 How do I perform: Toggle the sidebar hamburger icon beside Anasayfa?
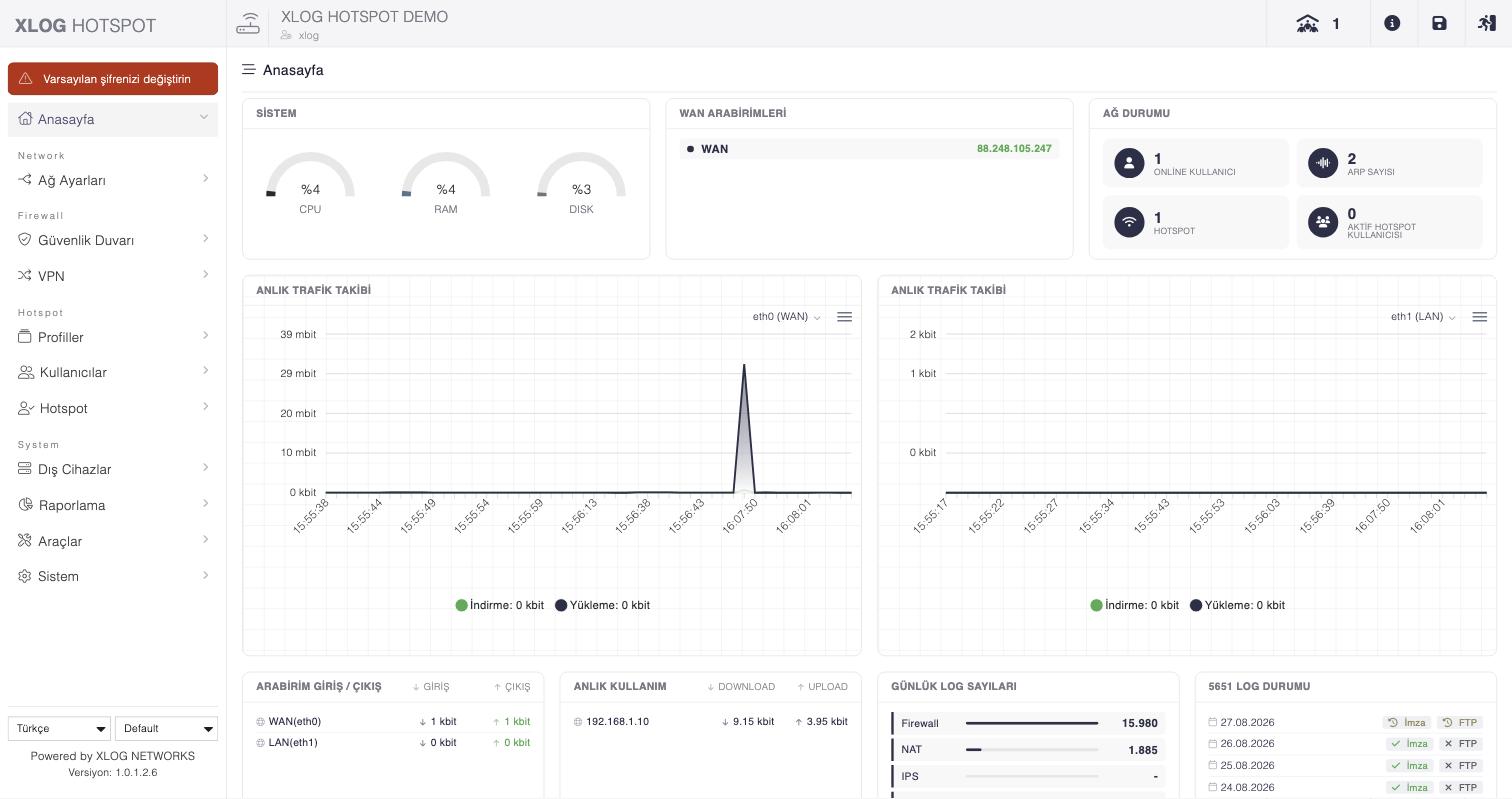point(248,70)
